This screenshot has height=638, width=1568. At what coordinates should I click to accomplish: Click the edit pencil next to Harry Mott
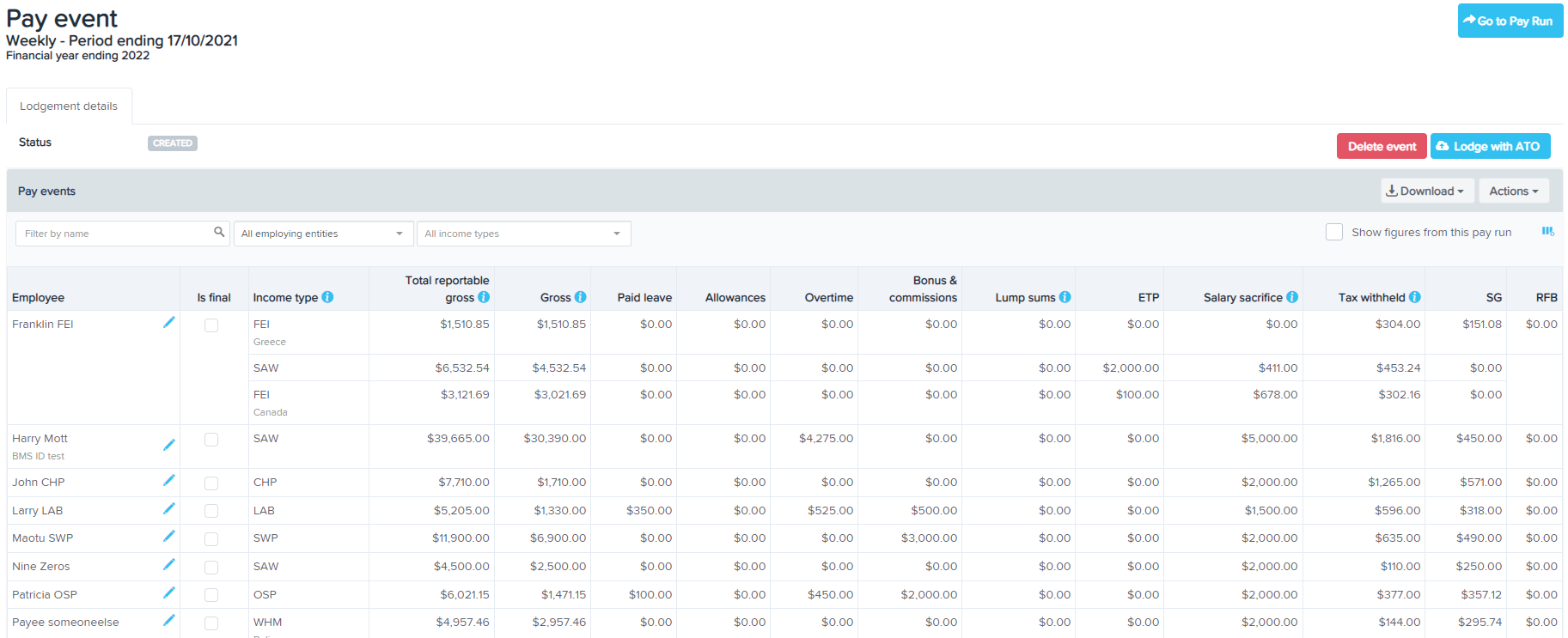tap(169, 445)
